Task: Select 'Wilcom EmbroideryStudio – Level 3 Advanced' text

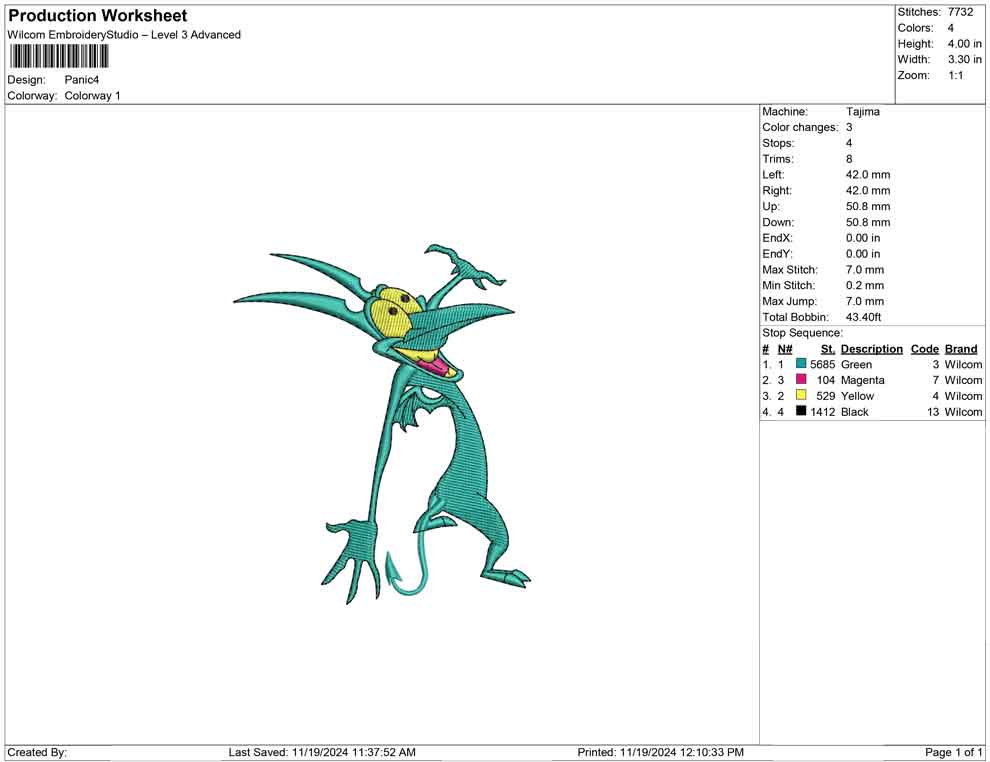Action: pyautogui.click(x=124, y=35)
